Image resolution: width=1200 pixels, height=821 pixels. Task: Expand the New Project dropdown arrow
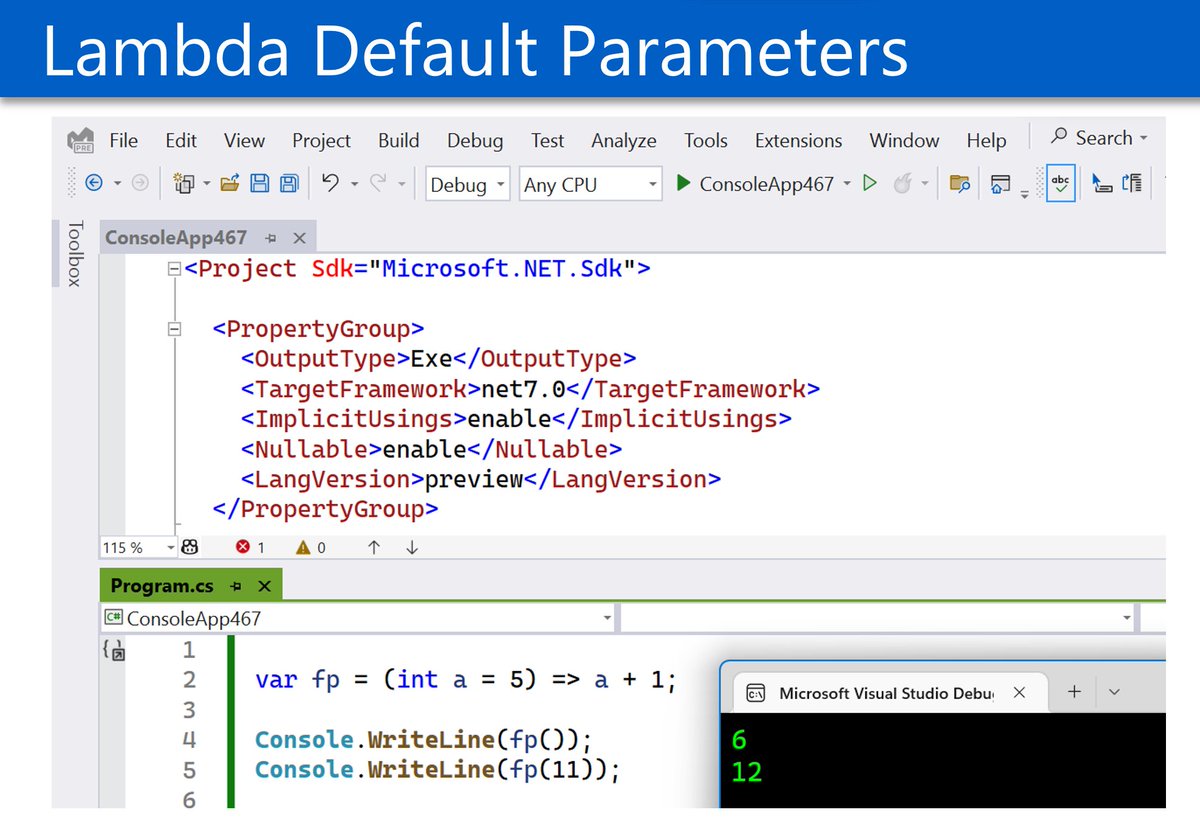[207, 184]
